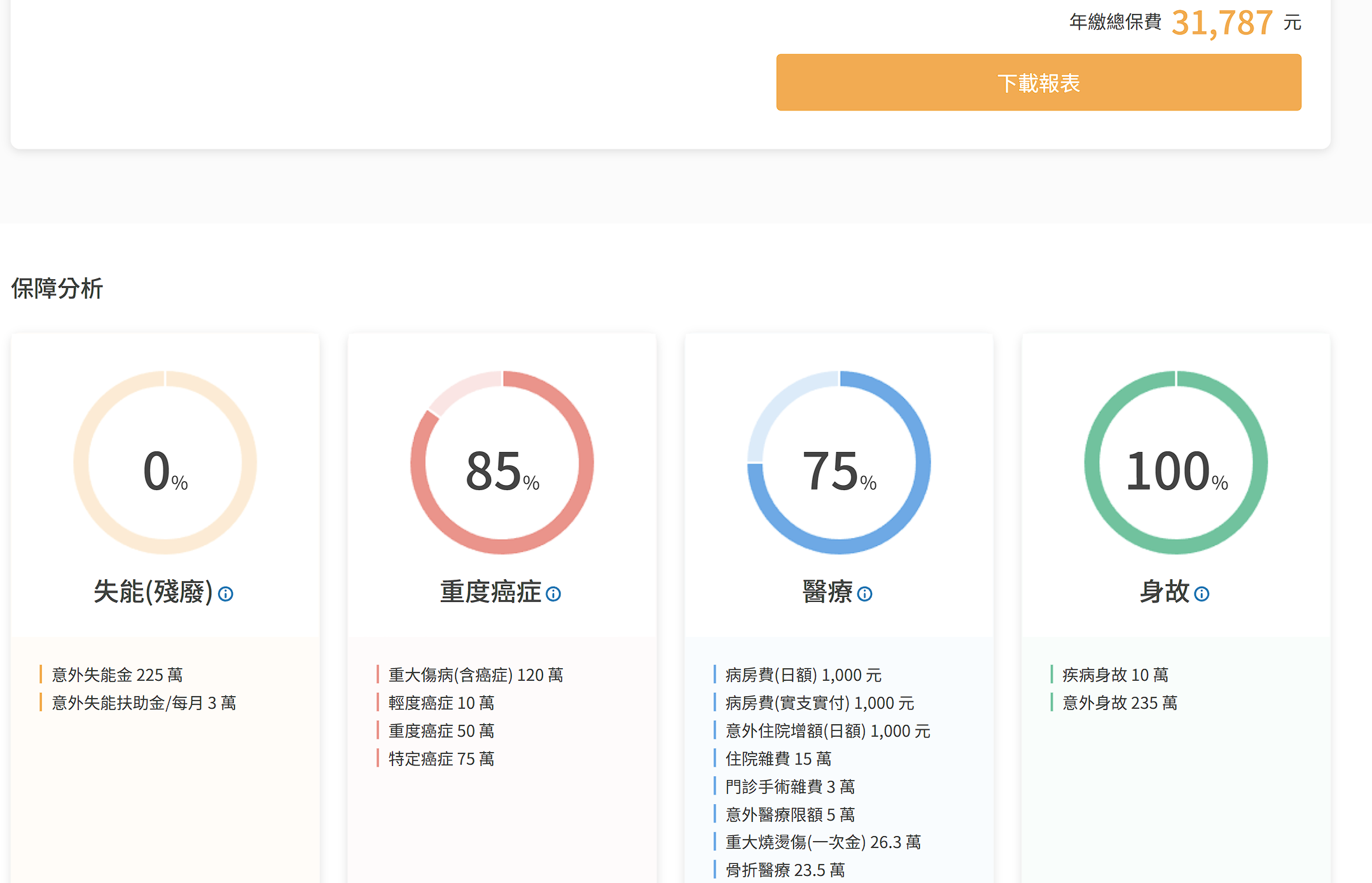This screenshot has width=1372, height=883.
Task: Select the 保障分析 section heading
Action: click(57, 289)
